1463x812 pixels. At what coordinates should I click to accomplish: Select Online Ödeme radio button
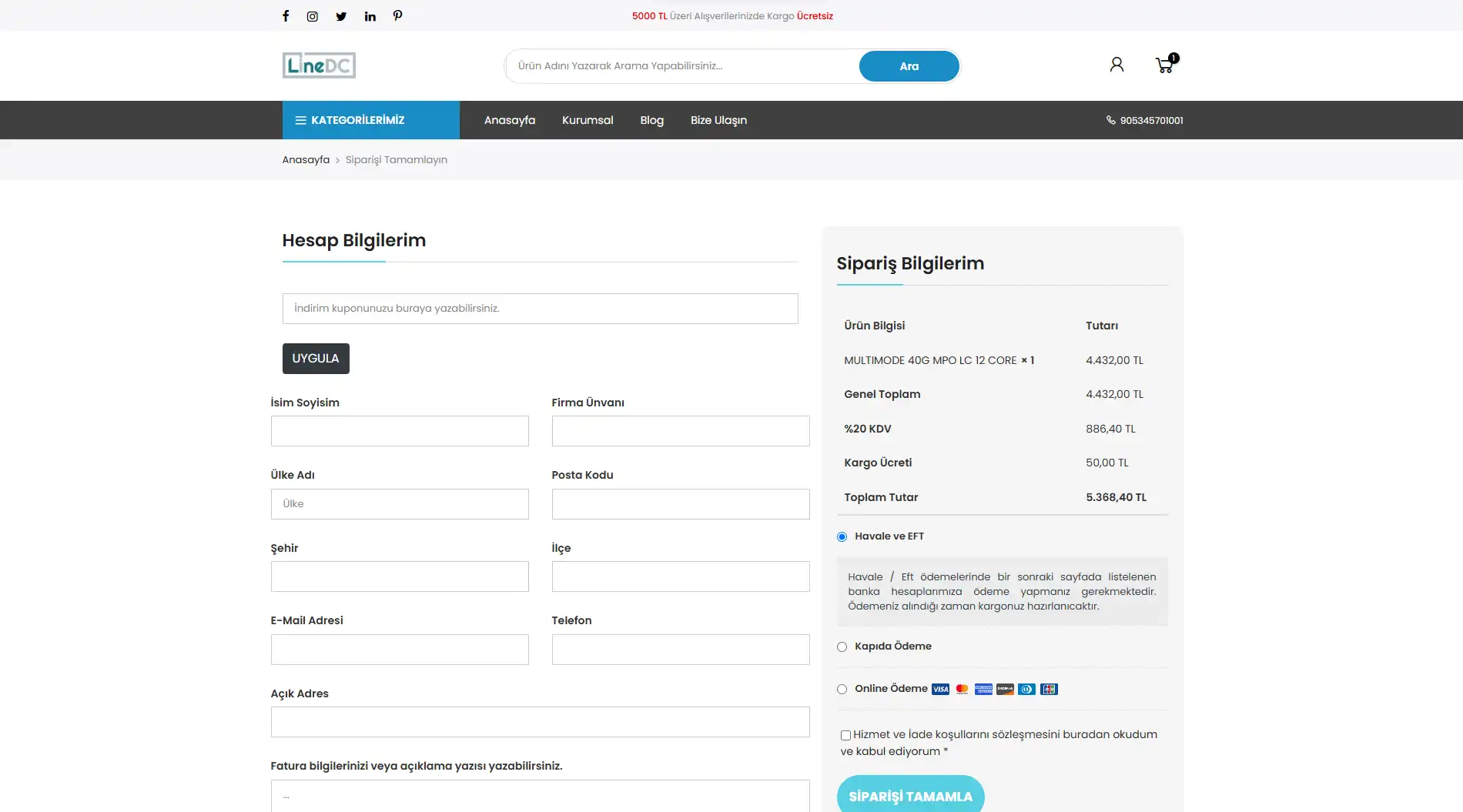coord(842,689)
